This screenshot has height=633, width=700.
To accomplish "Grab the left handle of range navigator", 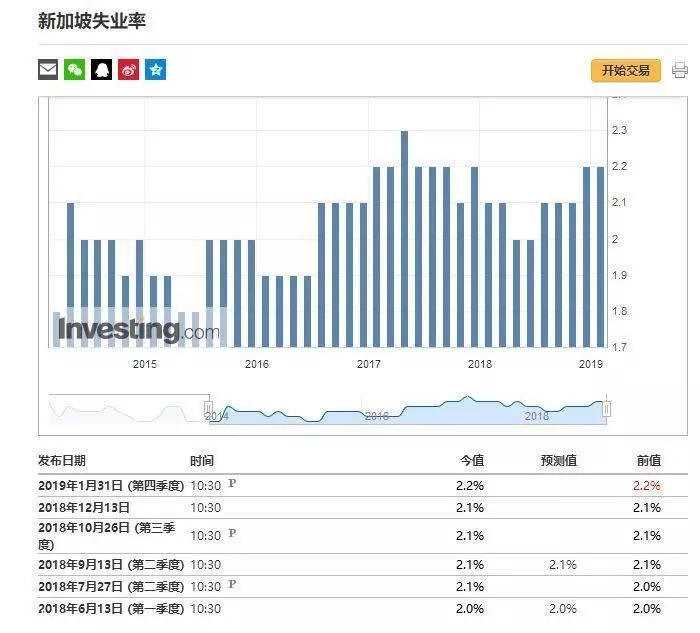I will pos(208,408).
